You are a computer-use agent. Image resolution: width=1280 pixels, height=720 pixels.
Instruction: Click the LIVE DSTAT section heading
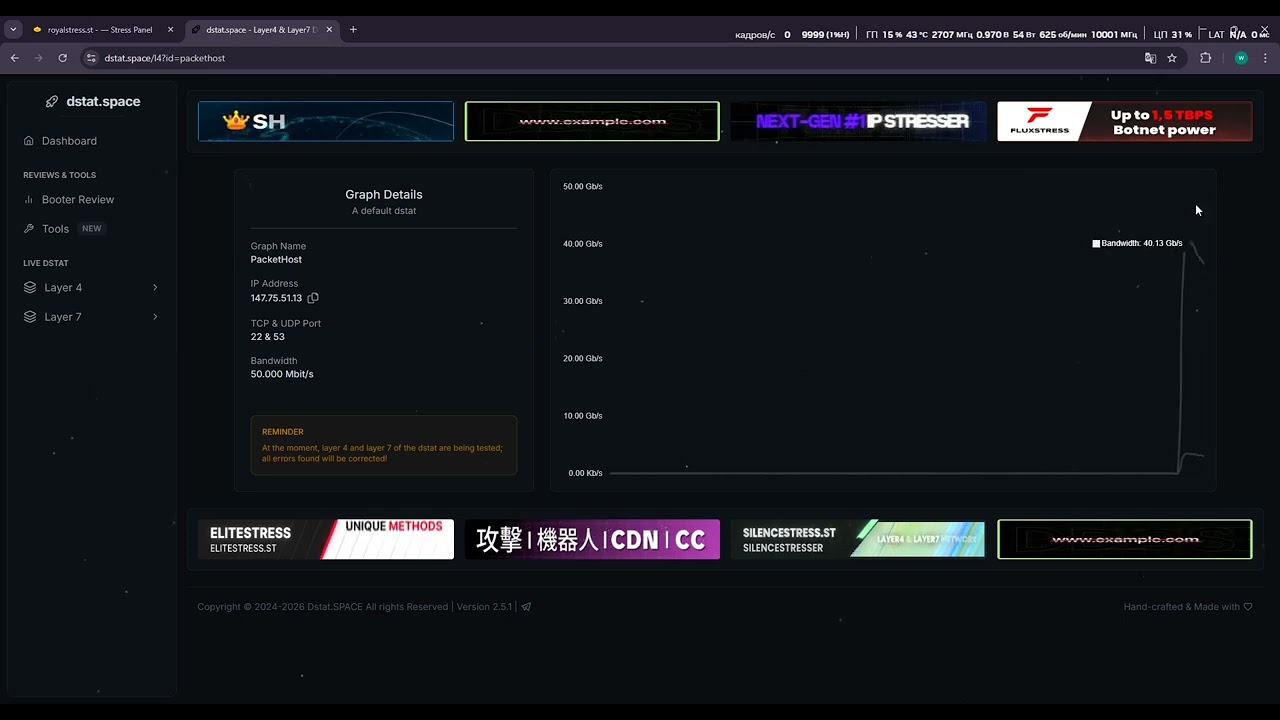pyautogui.click(x=46, y=263)
